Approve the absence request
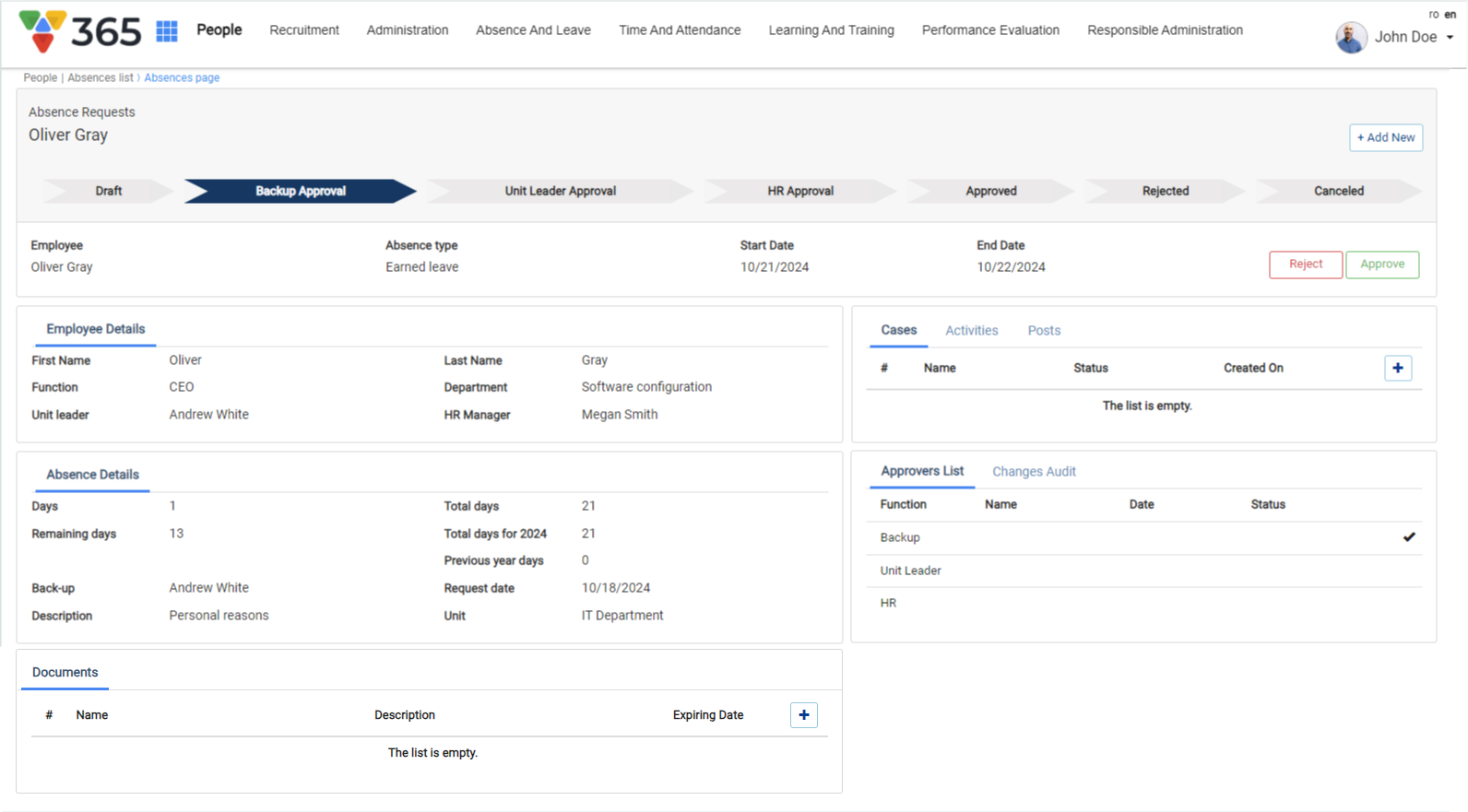The image size is (1468, 812). pos(1381,265)
